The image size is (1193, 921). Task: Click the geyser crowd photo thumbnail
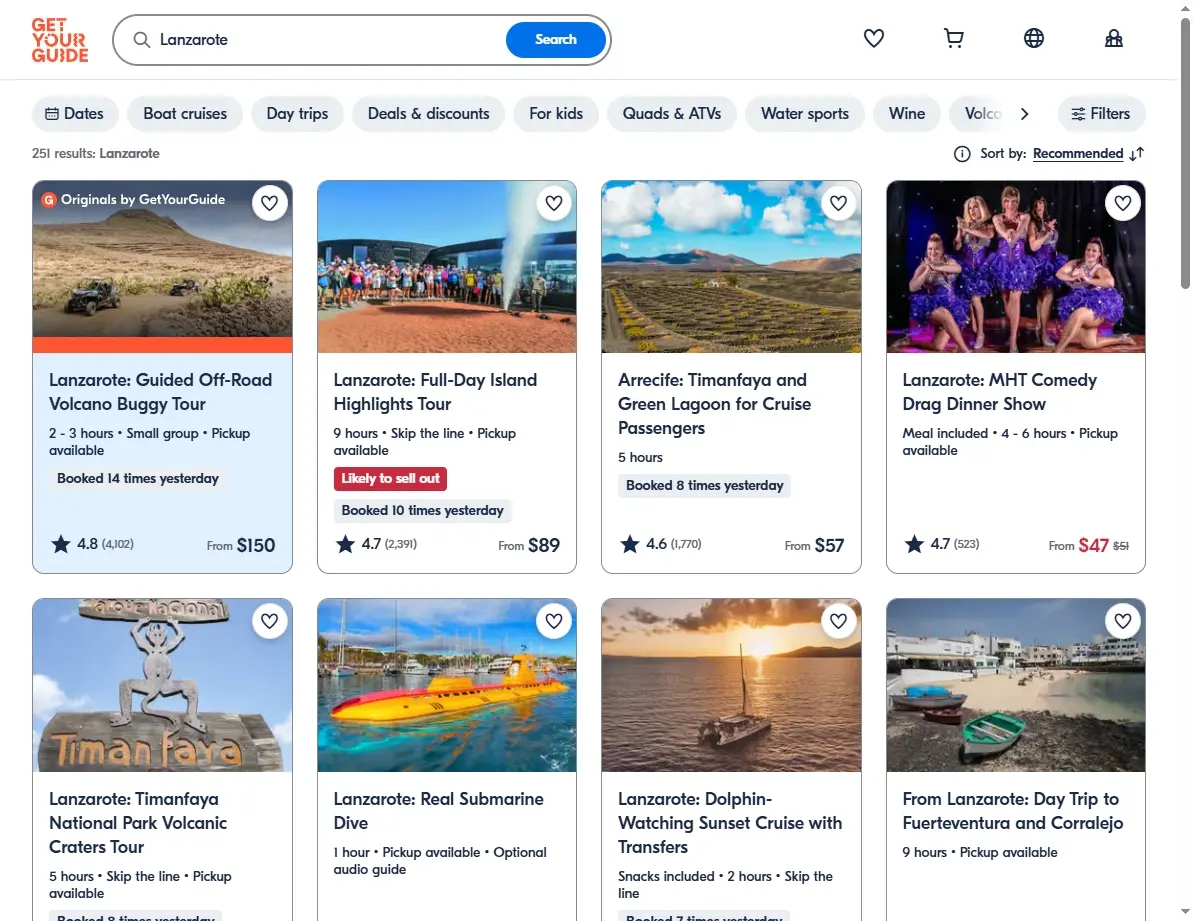[x=447, y=267]
